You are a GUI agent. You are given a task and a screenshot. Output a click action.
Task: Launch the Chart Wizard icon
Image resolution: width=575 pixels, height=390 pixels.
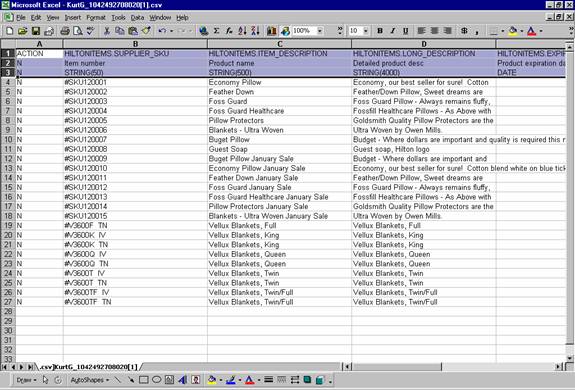point(272,31)
